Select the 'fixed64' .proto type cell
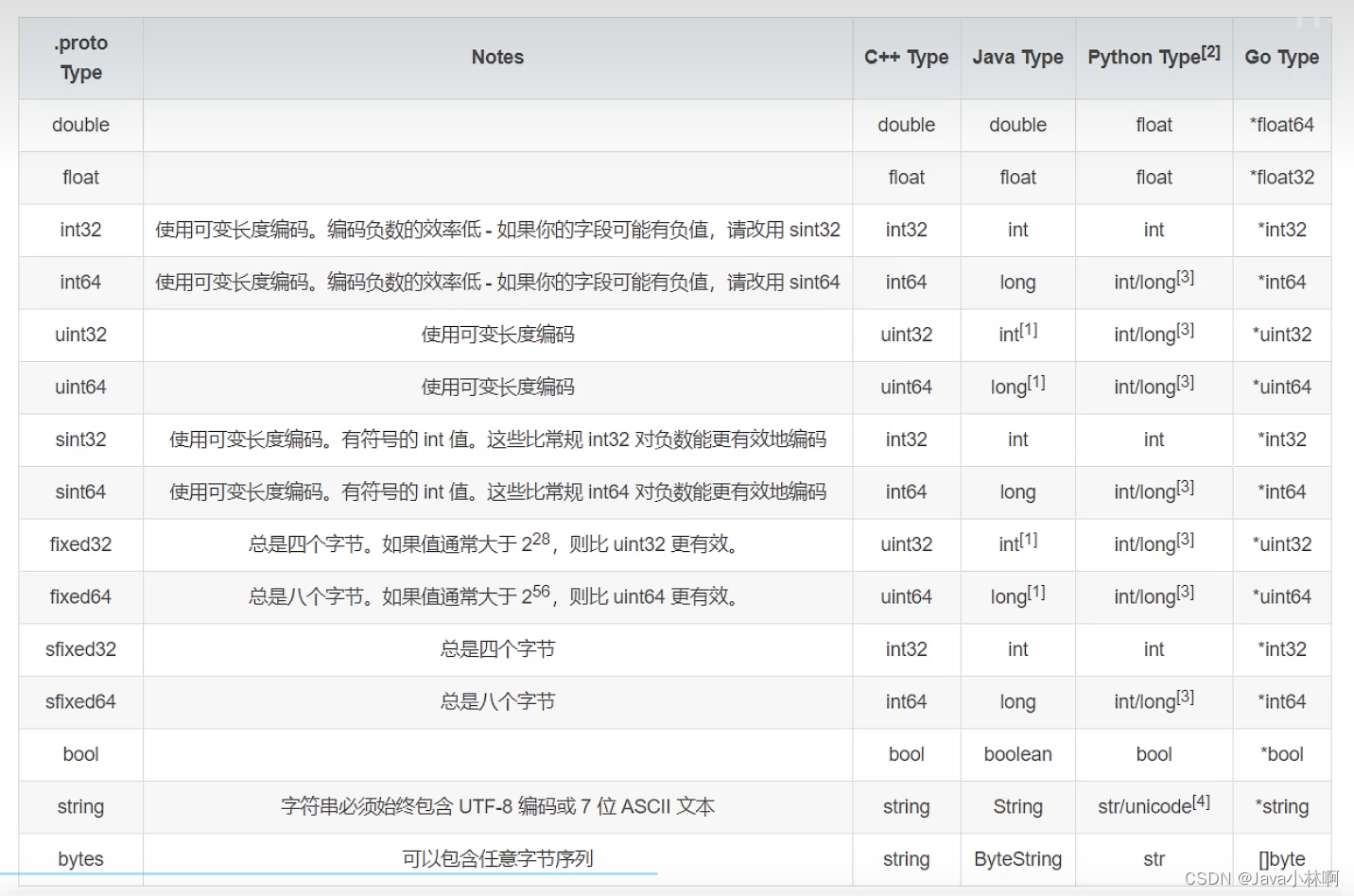Screen dimensions: 1354x896 pyautogui.click(x=80, y=597)
